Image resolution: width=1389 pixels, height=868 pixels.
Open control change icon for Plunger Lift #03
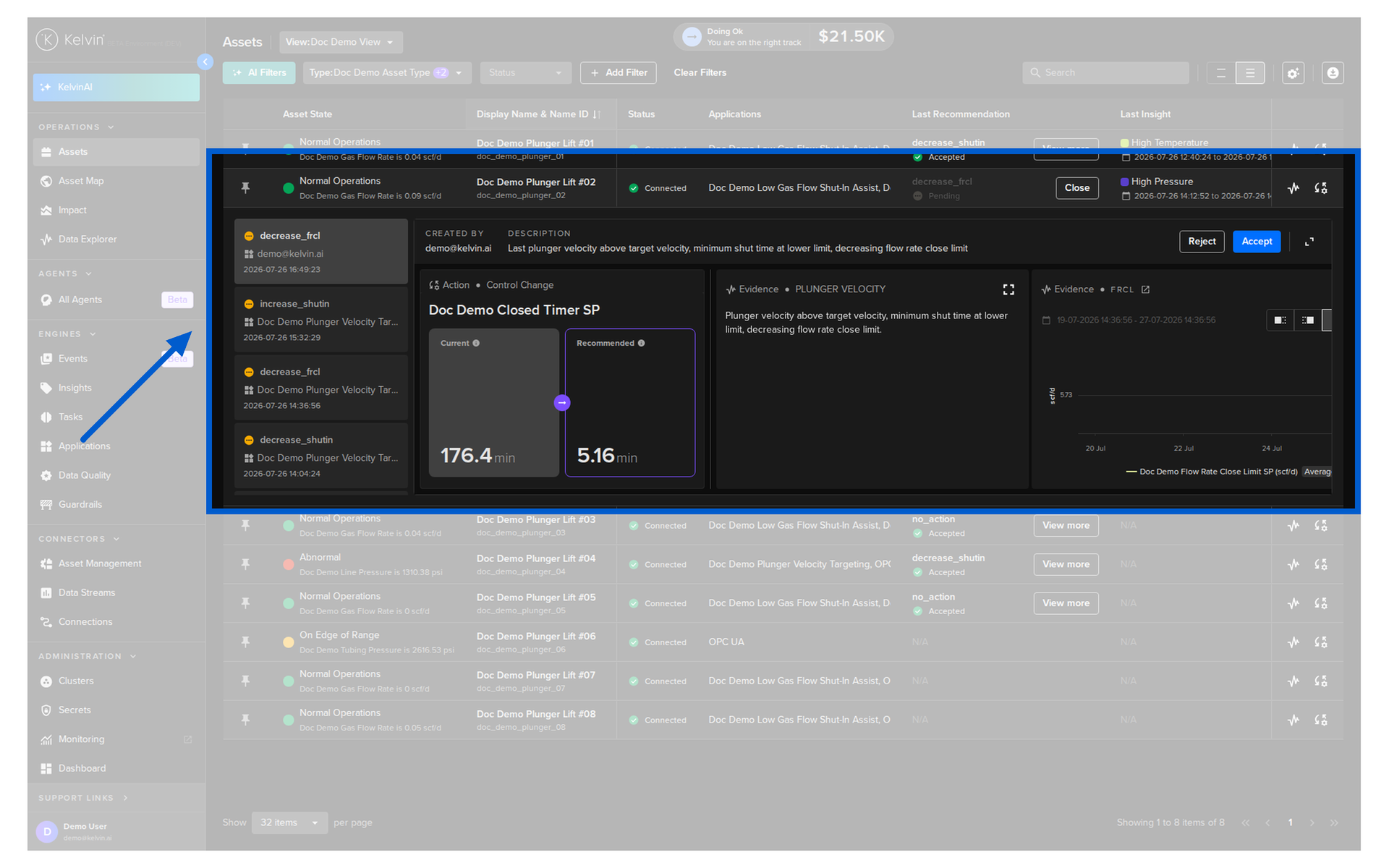pos(1321,526)
